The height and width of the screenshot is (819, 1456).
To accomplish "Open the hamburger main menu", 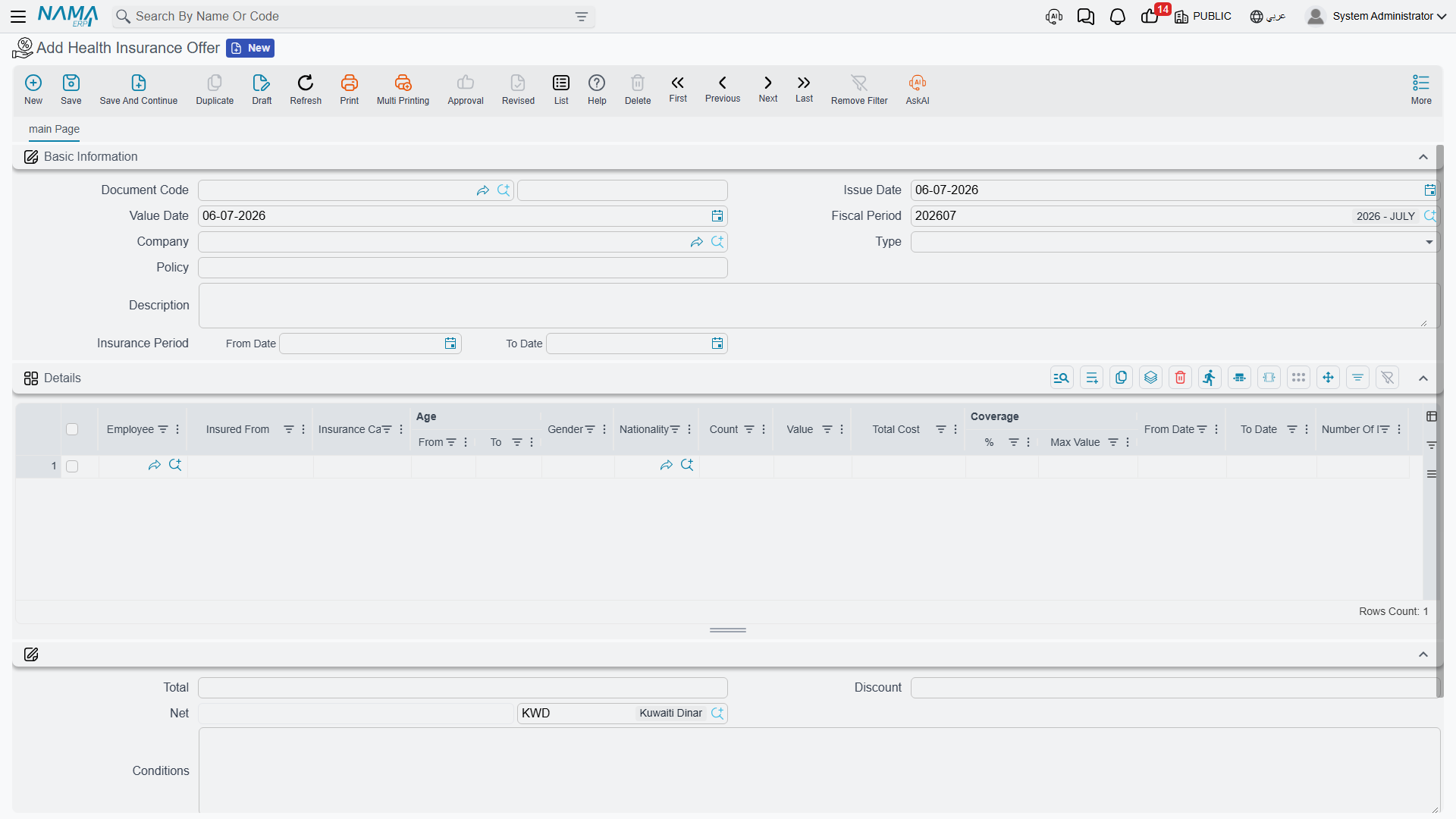I will (x=18, y=17).
